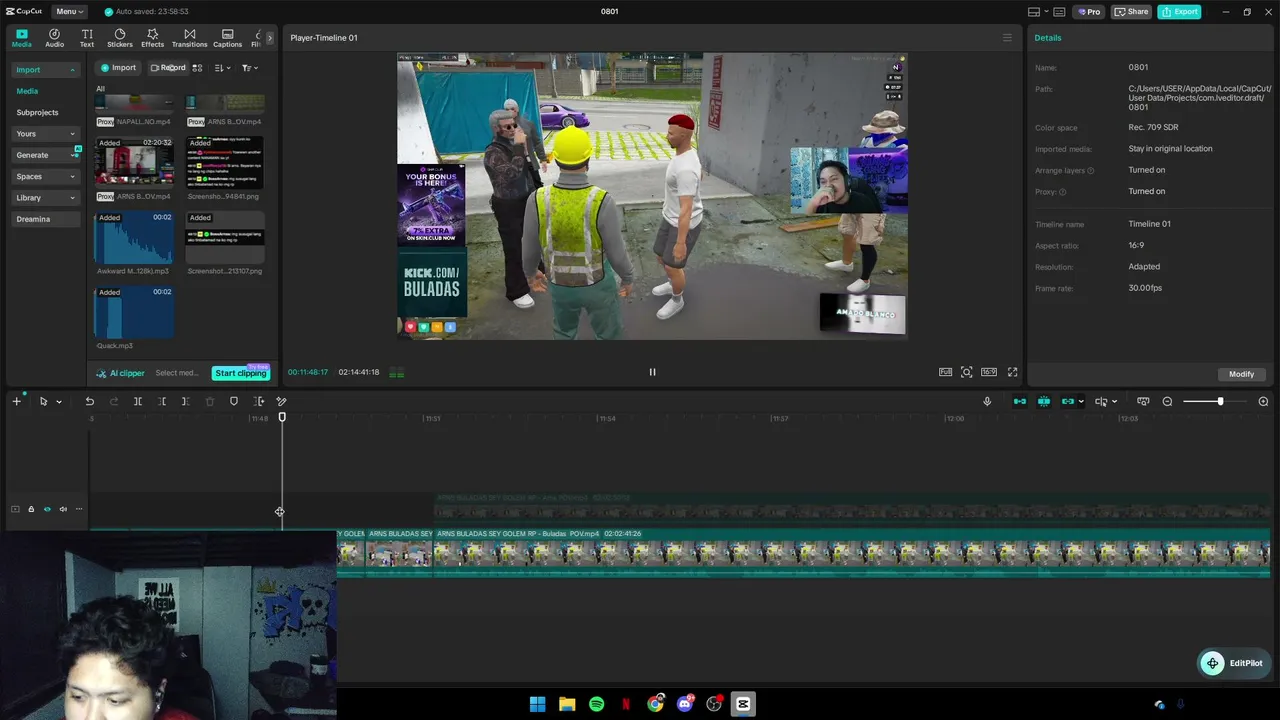Redo the last edit

coord(113,401)
